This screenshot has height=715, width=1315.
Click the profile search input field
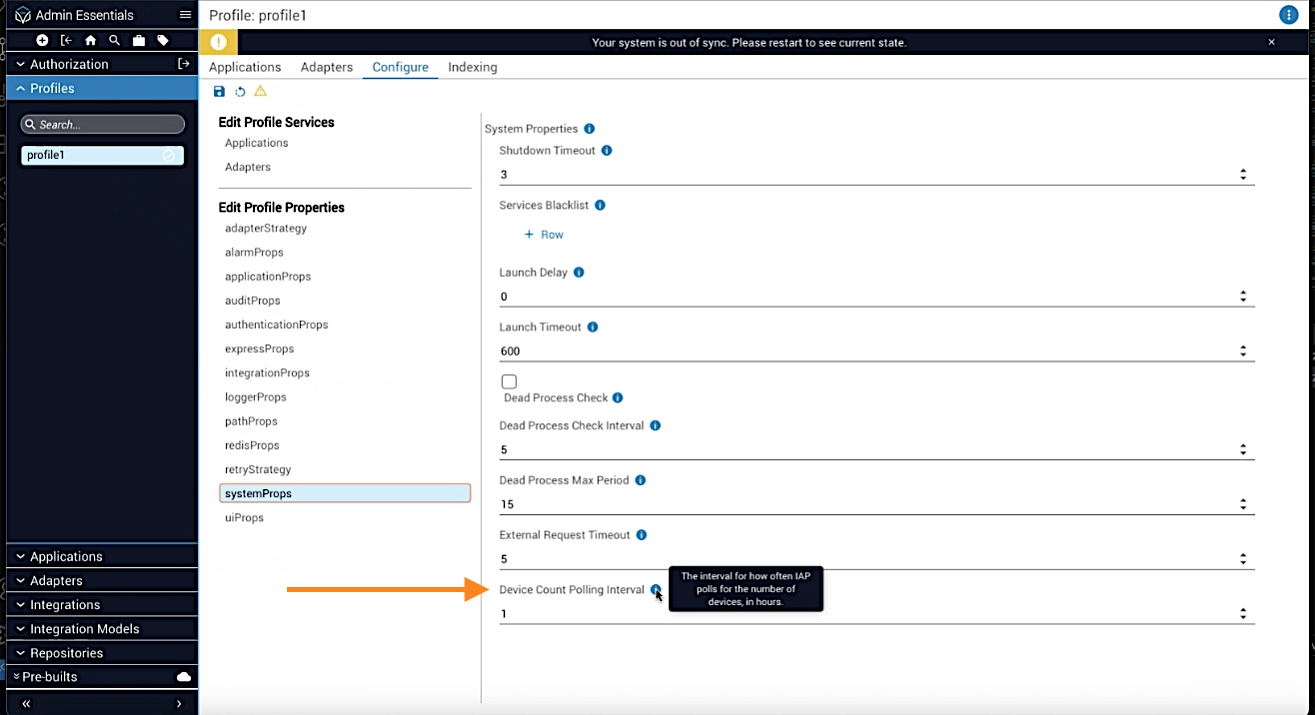click(x=103, y=125)
